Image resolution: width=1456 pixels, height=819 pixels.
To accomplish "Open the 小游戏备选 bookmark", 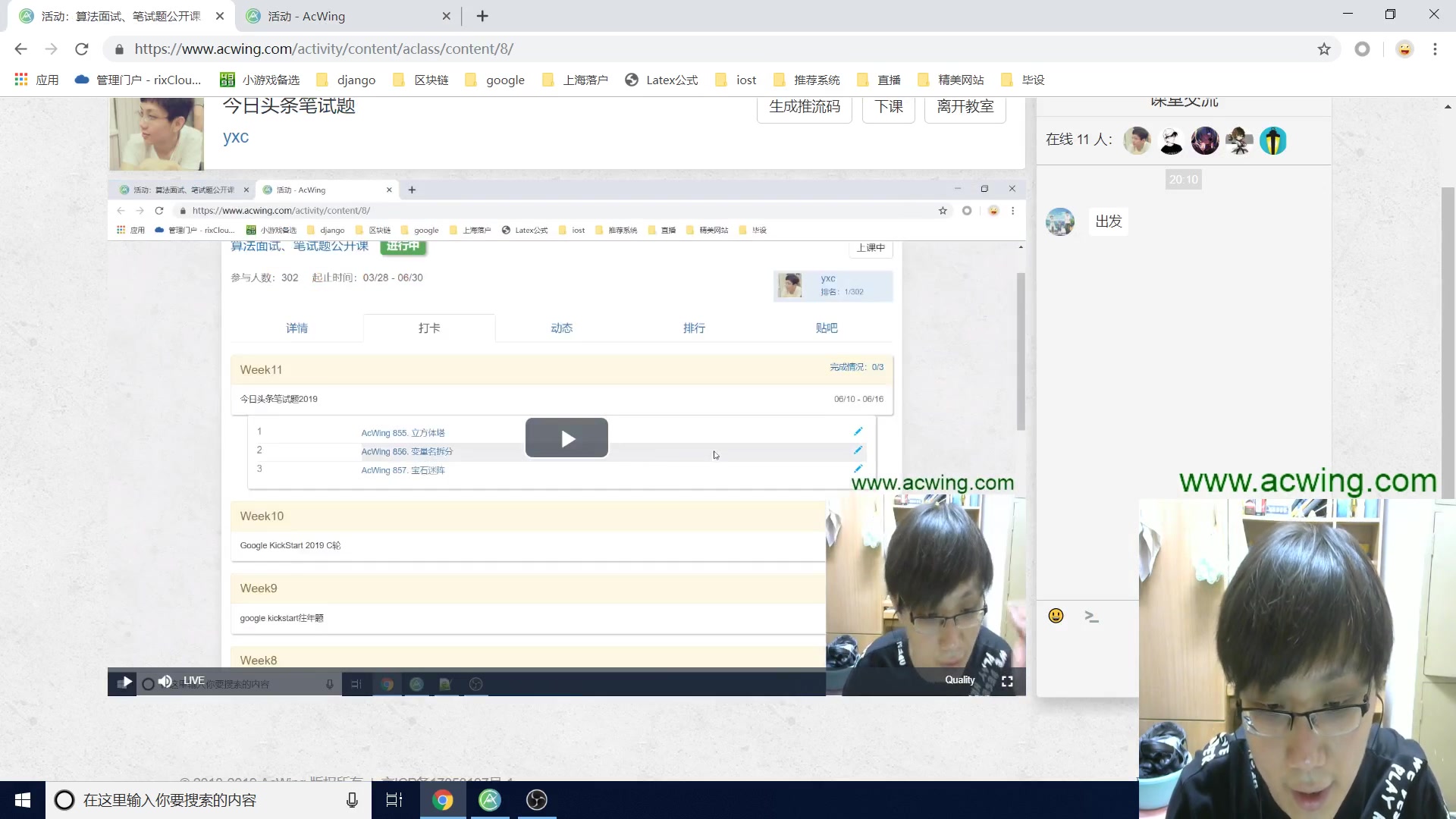I will click(x=260, y=80).
